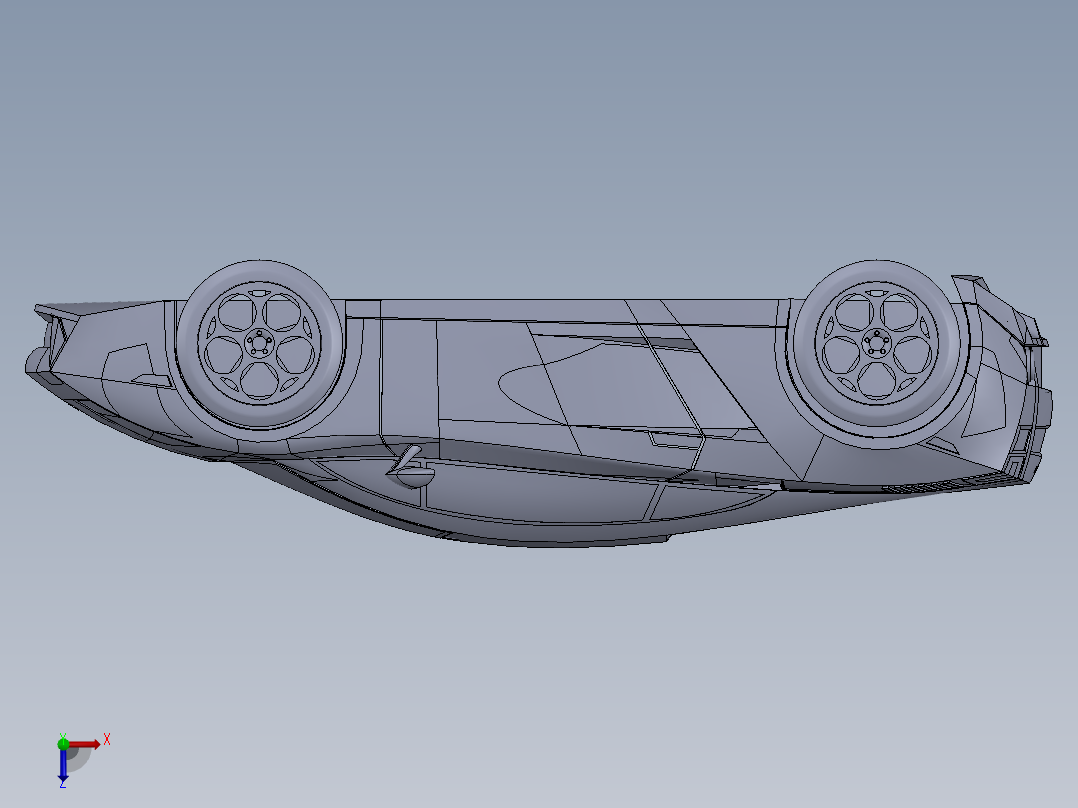Select the blue Z axis arrow of the triad
Image resolution: width=1078 pixels, height=808 pixels.
click(63, 765)
